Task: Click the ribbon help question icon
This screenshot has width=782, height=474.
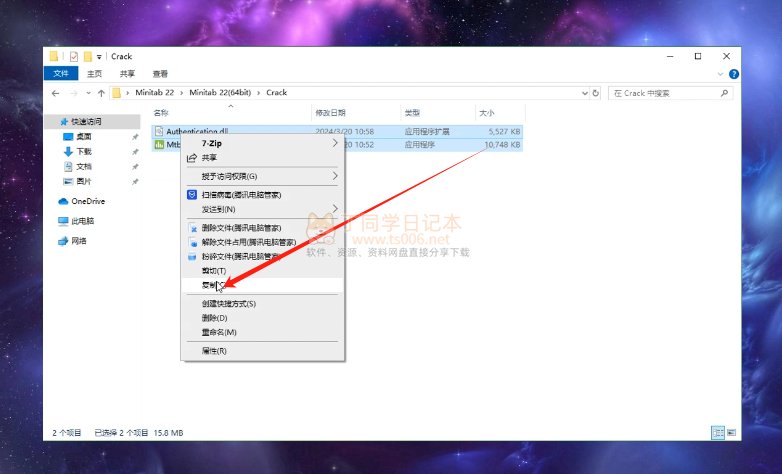Action: point(734,74)
